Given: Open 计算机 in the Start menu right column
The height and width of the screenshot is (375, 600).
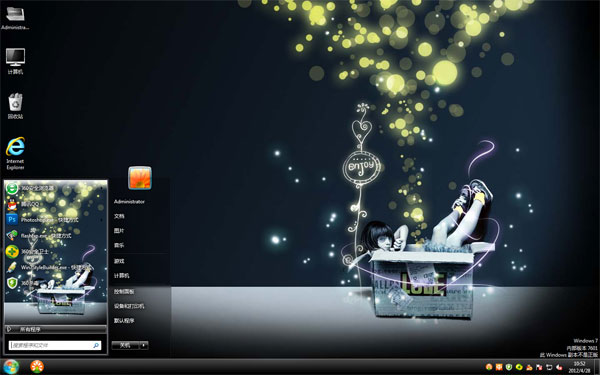Looking at the screenshot, I should click(121, 276).
